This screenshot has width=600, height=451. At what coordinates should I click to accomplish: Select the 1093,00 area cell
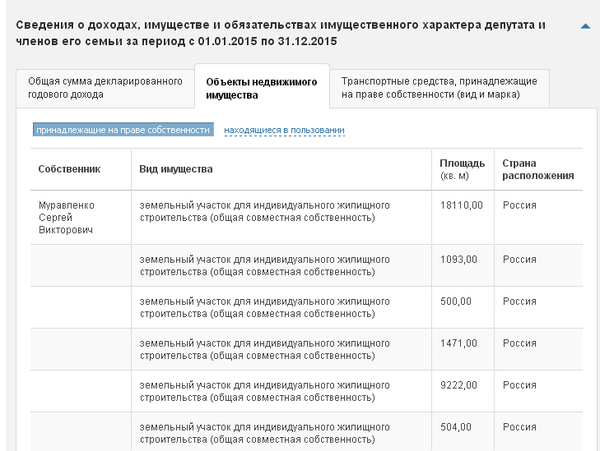pyautogui.click(x=459, y=259)
